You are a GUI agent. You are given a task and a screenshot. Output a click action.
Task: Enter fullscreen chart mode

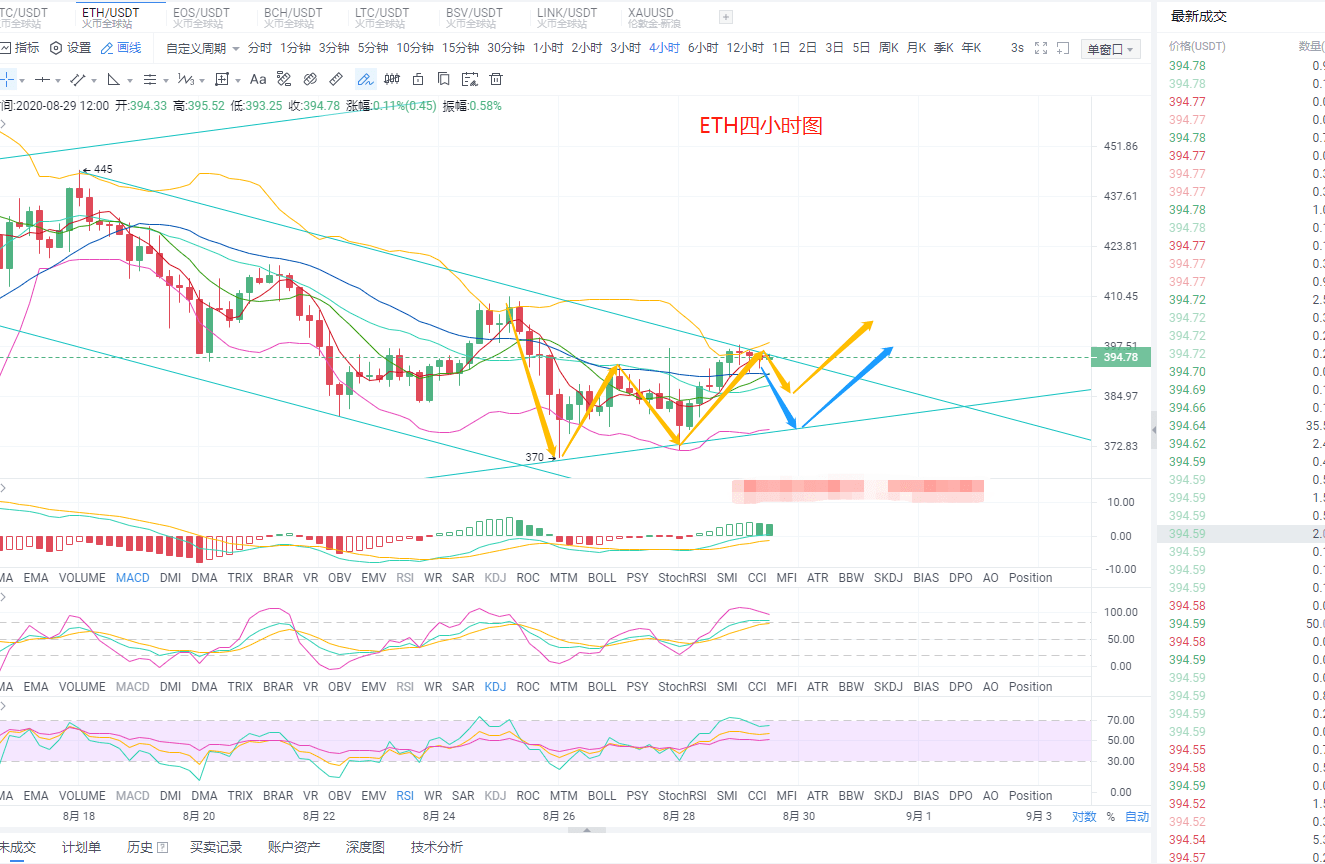[x=1041, y=48]
